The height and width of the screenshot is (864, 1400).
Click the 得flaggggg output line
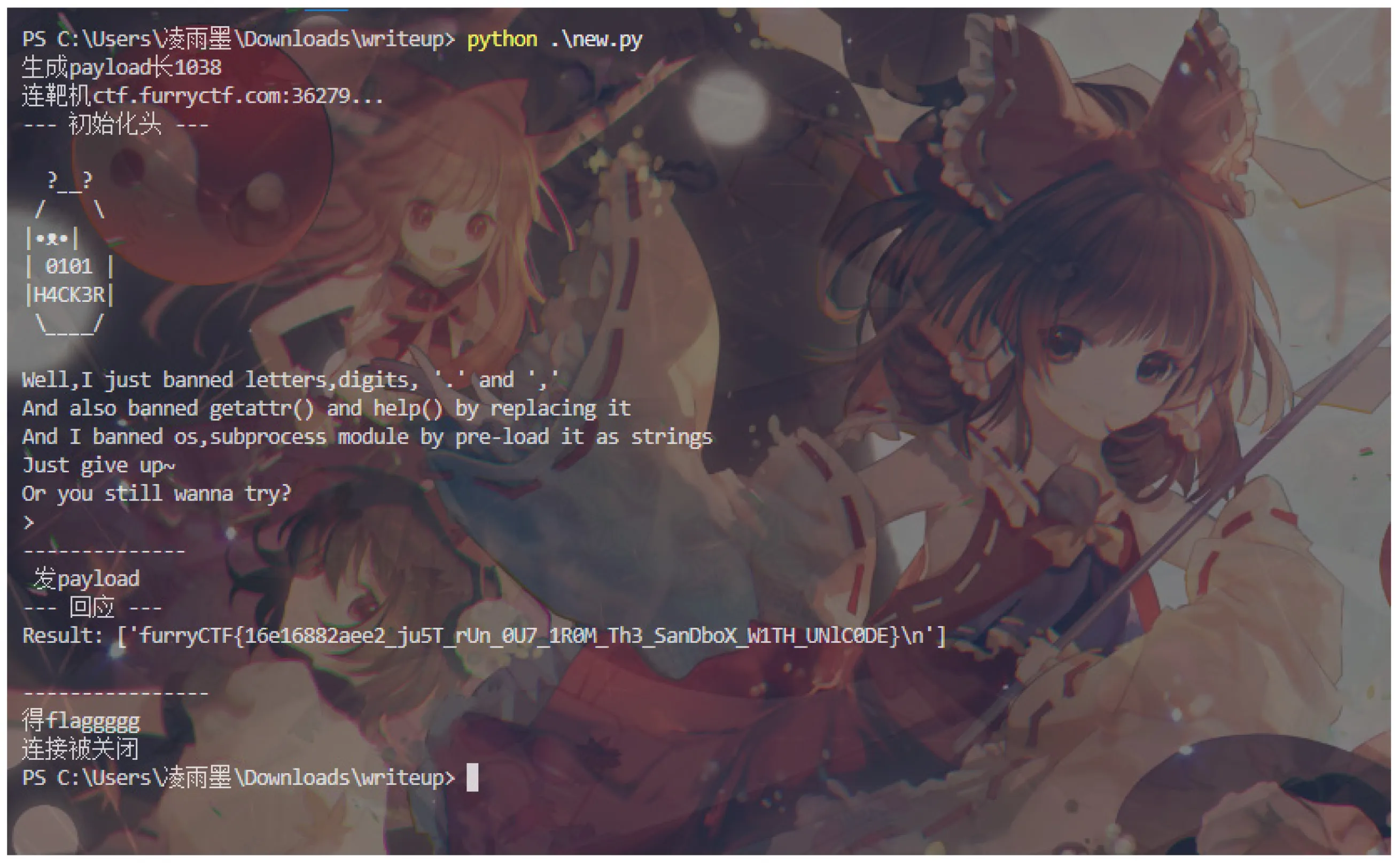coord(81,721)
